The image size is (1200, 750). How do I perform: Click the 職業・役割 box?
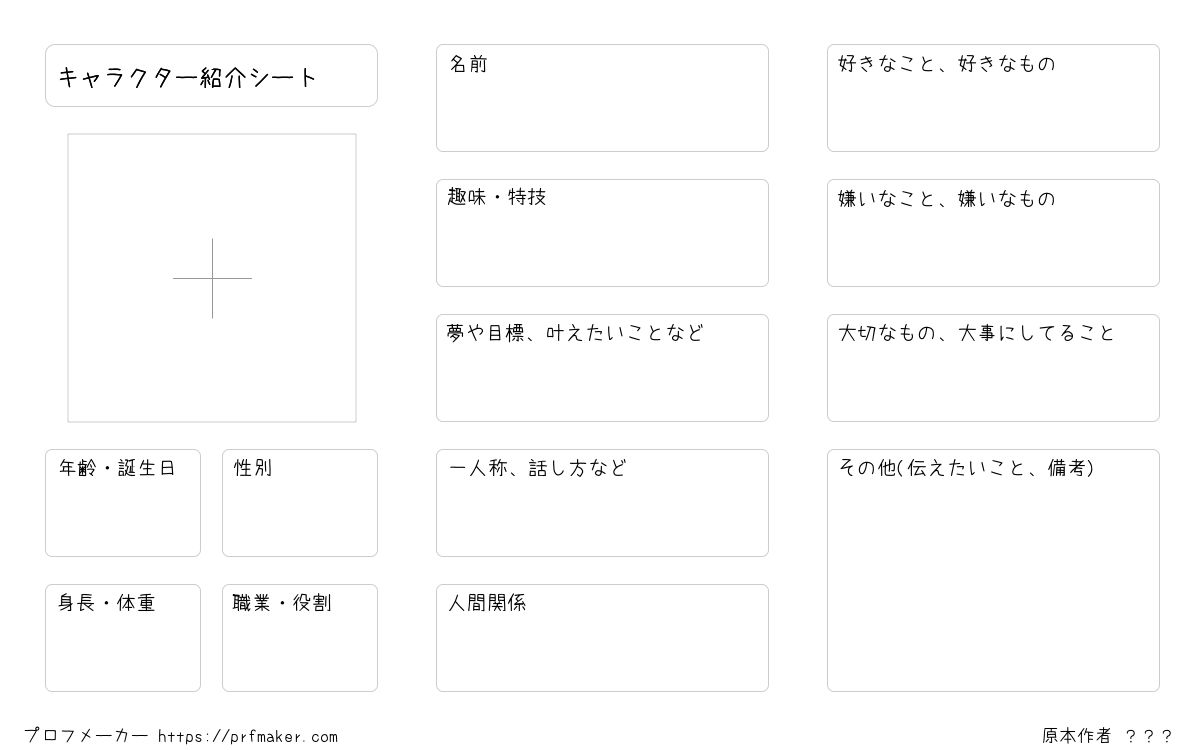pos(300,638)
